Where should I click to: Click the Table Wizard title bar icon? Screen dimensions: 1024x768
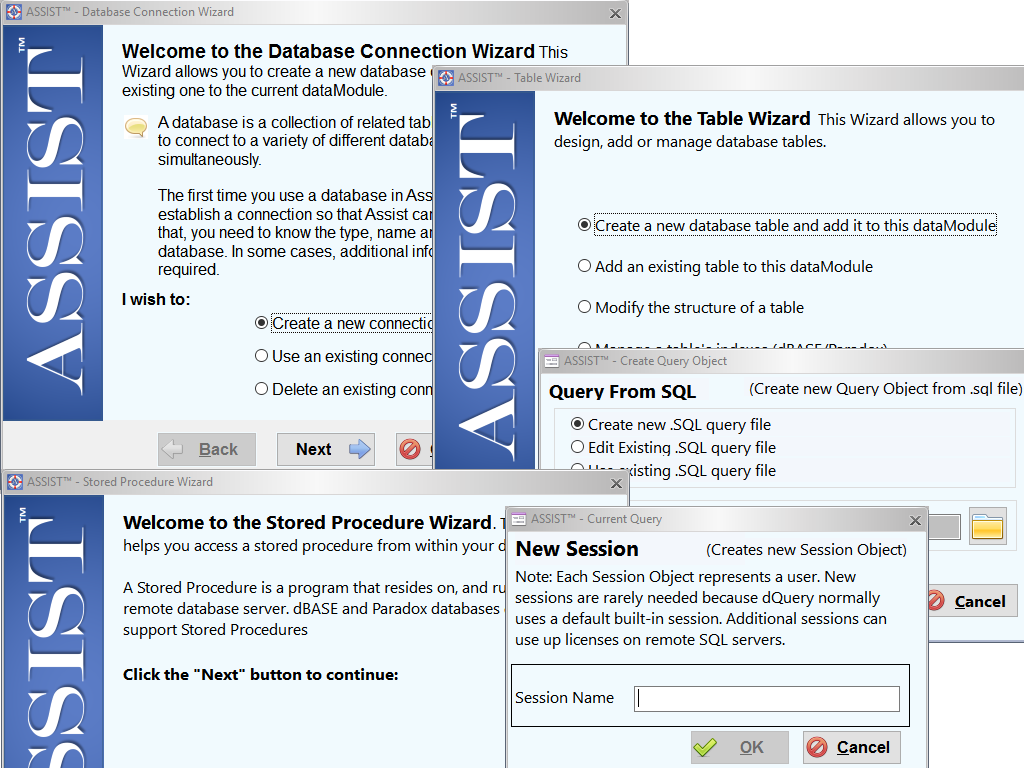click(446, 78)
